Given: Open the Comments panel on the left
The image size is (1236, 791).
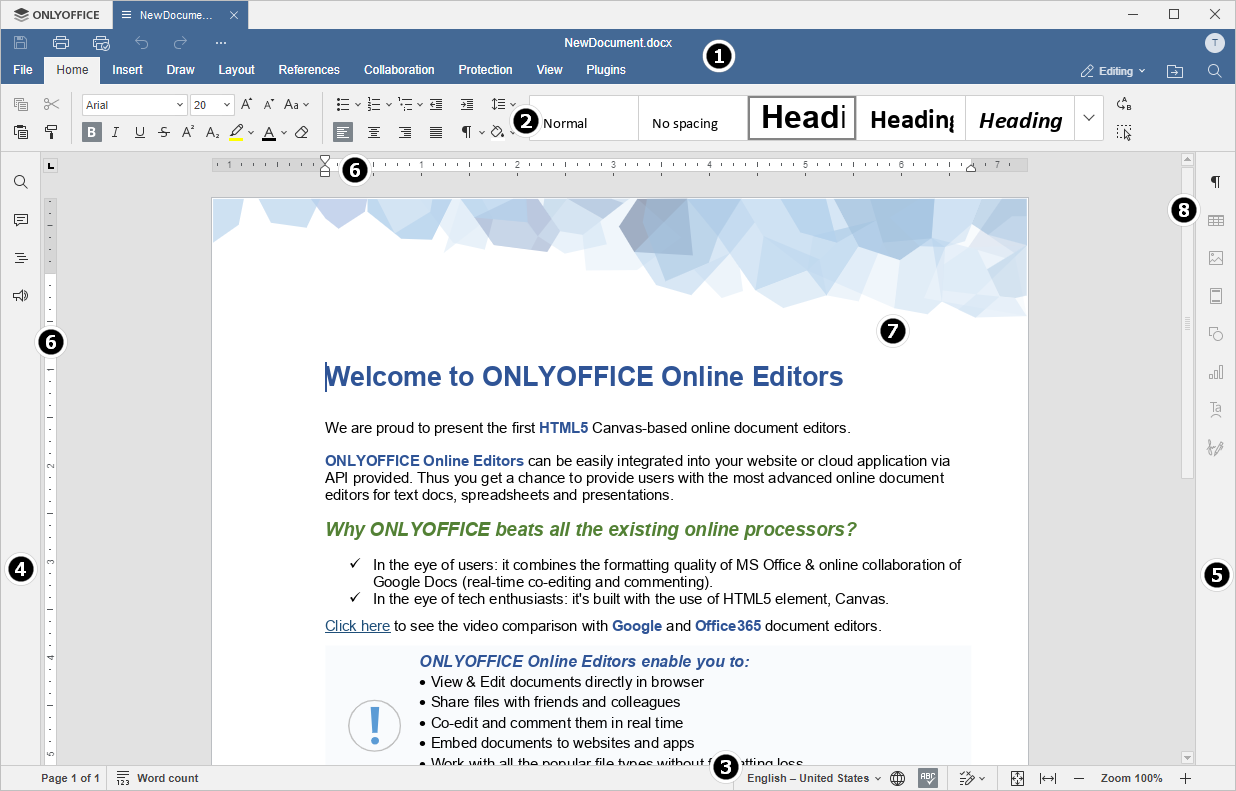Looking at the screenshot, I should click(x=20, y=220).
